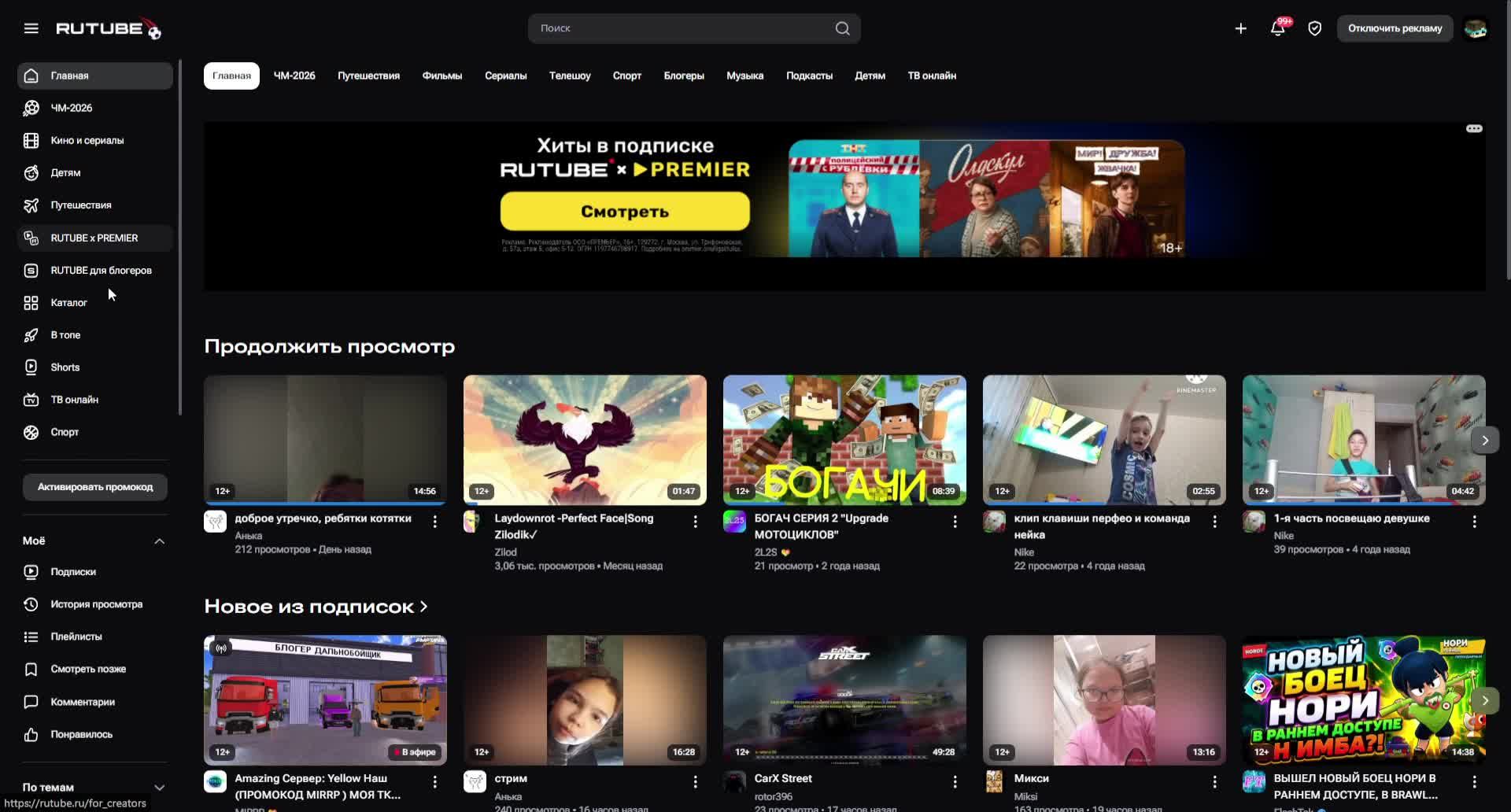Screen dimensions: 1511x812
Task: Open options for Amazing Сервер video
Action: (435, 781)
